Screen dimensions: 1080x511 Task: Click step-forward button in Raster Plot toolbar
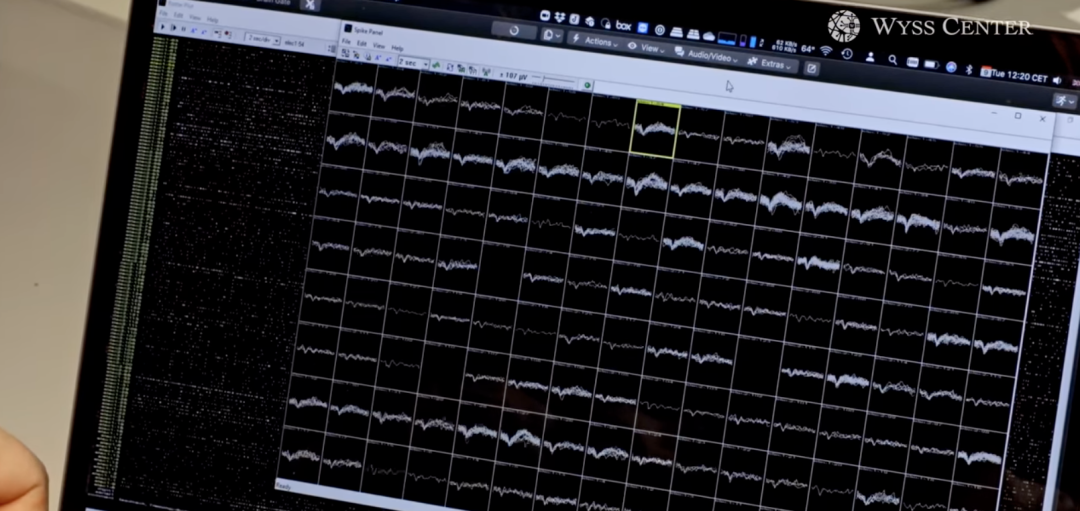173,28
